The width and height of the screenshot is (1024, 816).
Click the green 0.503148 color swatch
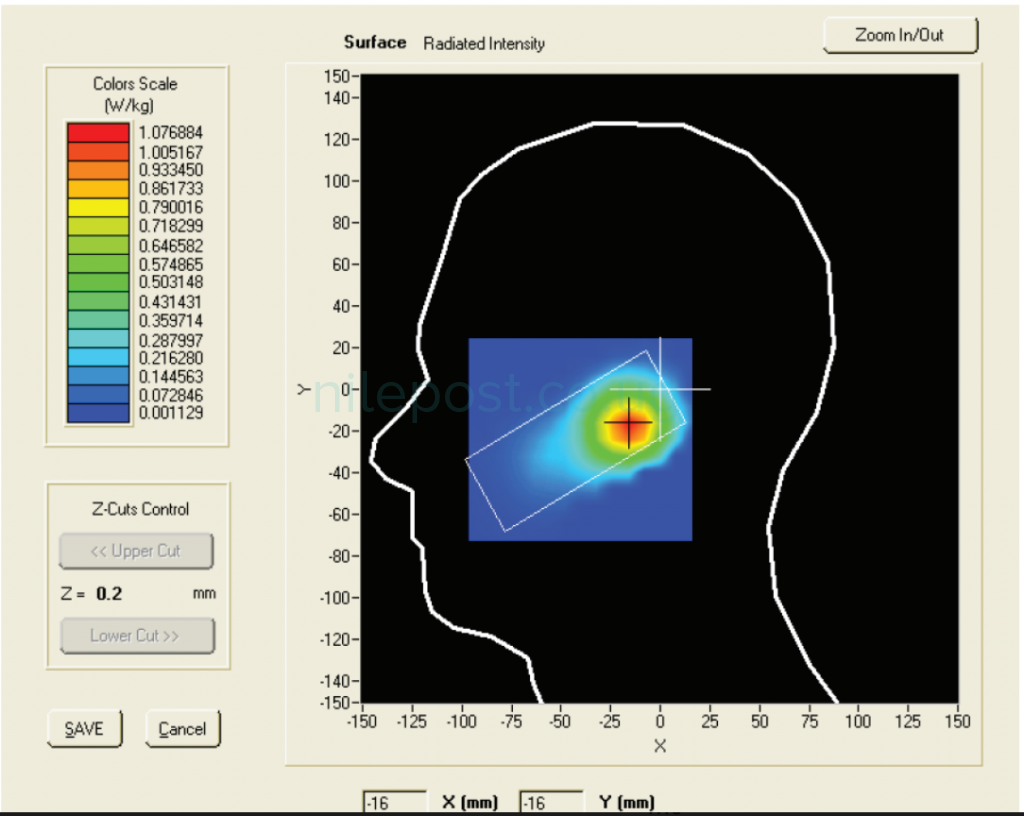point(98,282)
